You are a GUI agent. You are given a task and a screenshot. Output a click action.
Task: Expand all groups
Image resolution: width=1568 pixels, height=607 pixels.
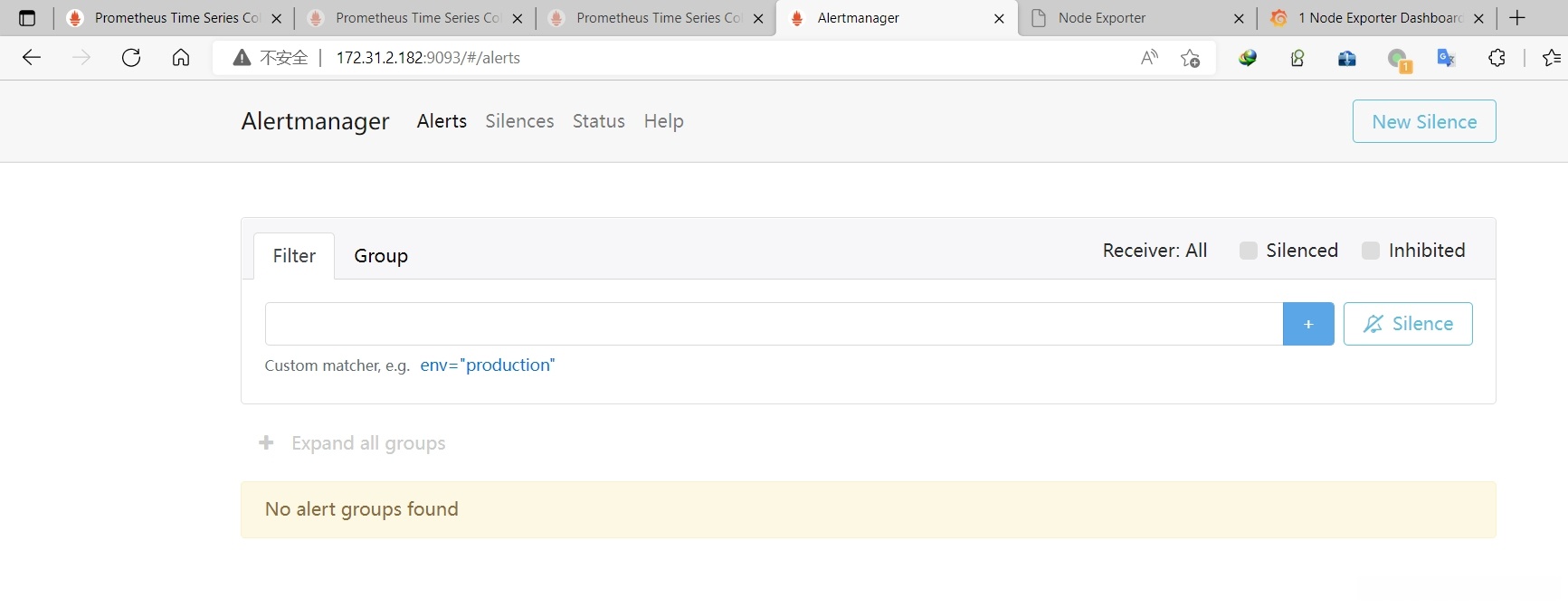tap(353, 443)
